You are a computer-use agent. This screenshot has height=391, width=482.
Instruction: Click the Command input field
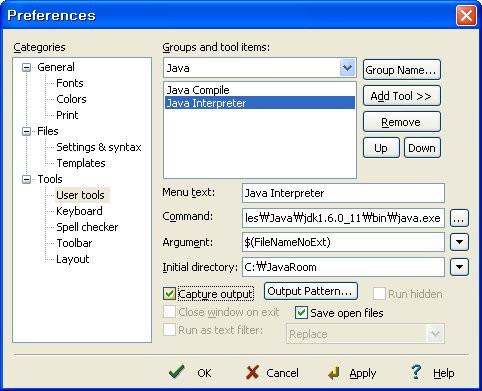click(x=343, y=218)
